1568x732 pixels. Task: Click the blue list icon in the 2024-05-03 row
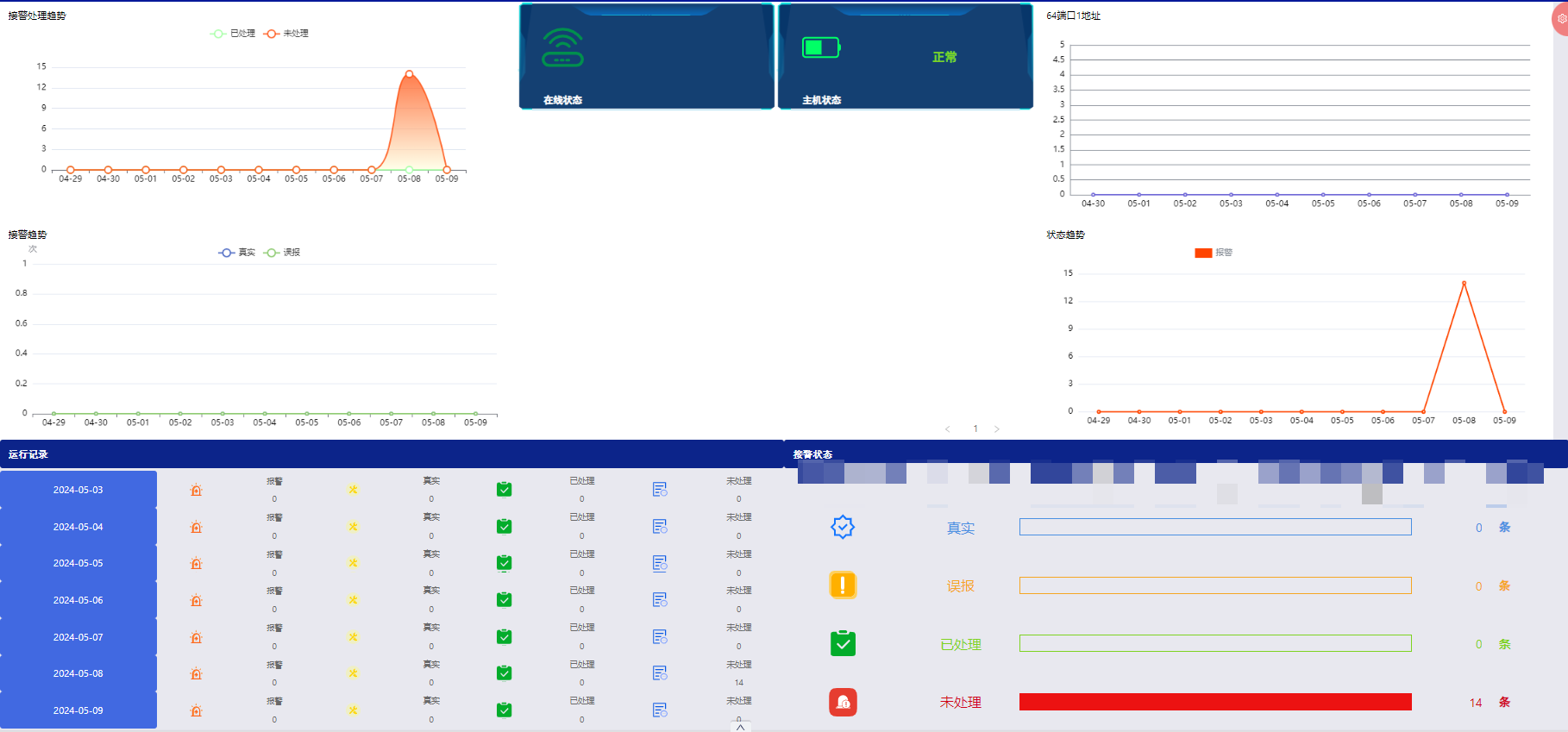pos(660,490)
